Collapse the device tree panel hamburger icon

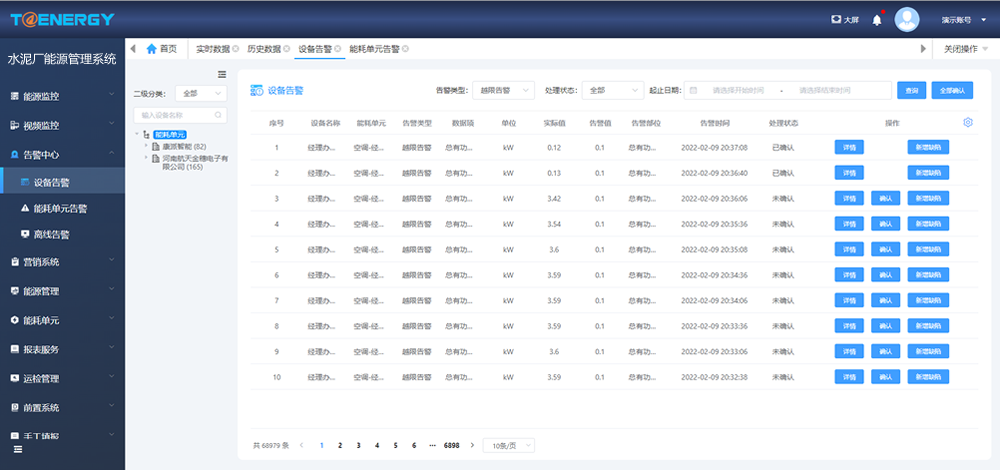click(x=222, y=74)
